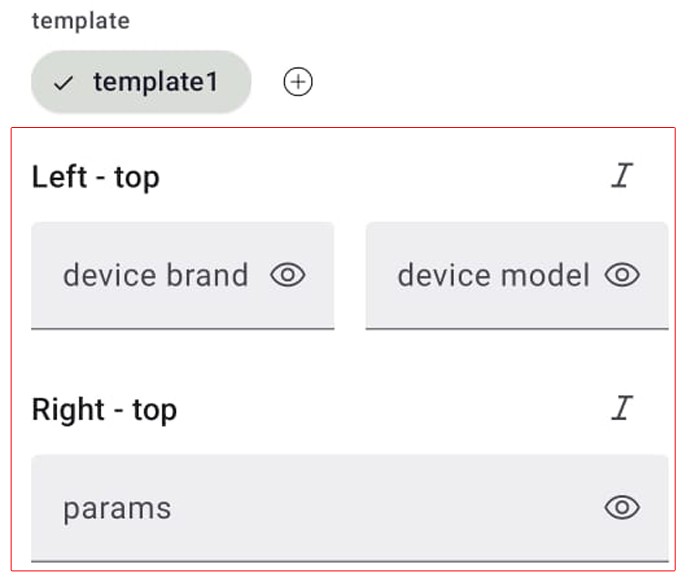Viewport: 700px width, 582px height.
Task: Click the words "device model" in its field
Action: 494,275
